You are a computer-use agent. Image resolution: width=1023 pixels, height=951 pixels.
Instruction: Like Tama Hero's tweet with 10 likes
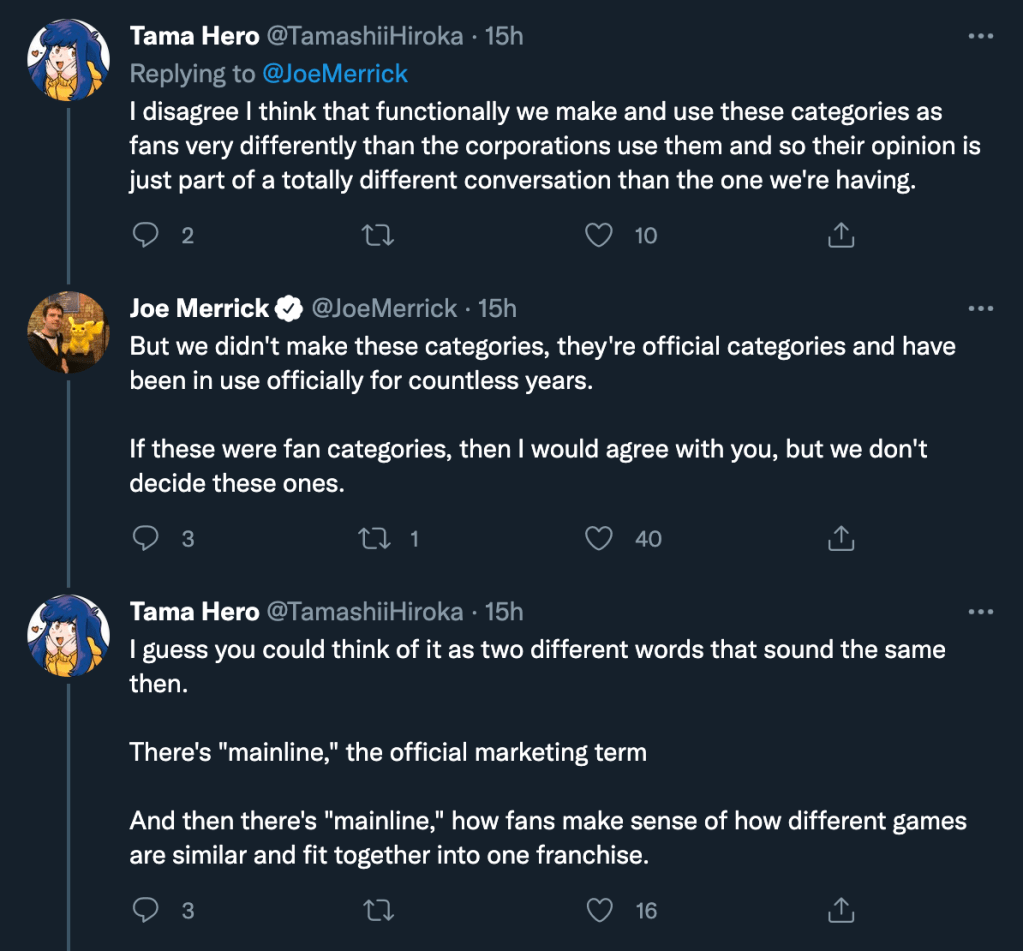click(598, 235)
